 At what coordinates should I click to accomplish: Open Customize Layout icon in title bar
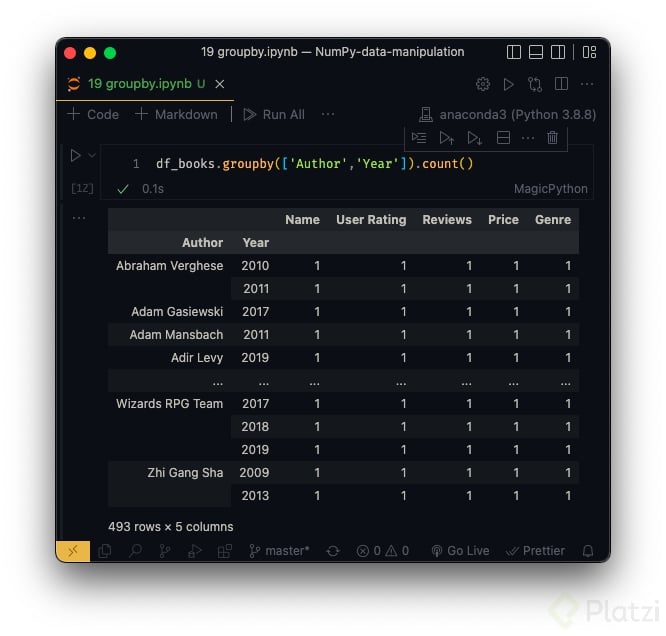click(x=589, y=52)
